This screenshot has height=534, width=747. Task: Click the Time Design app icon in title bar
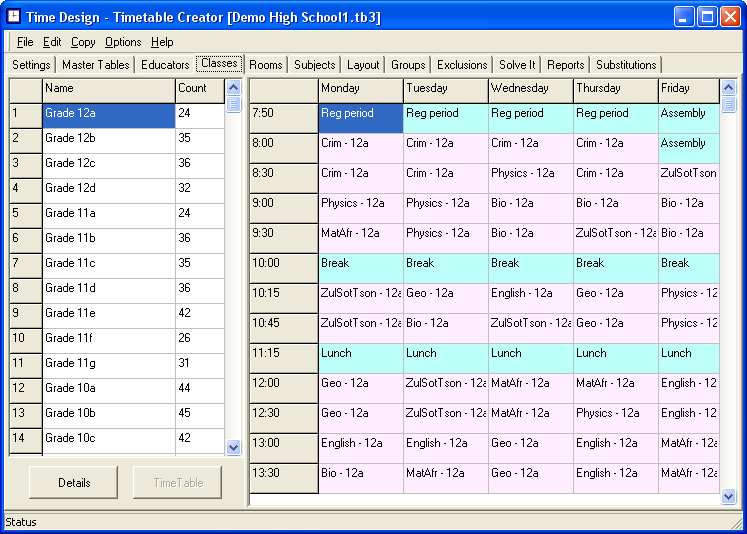click(x=14, y=17)
